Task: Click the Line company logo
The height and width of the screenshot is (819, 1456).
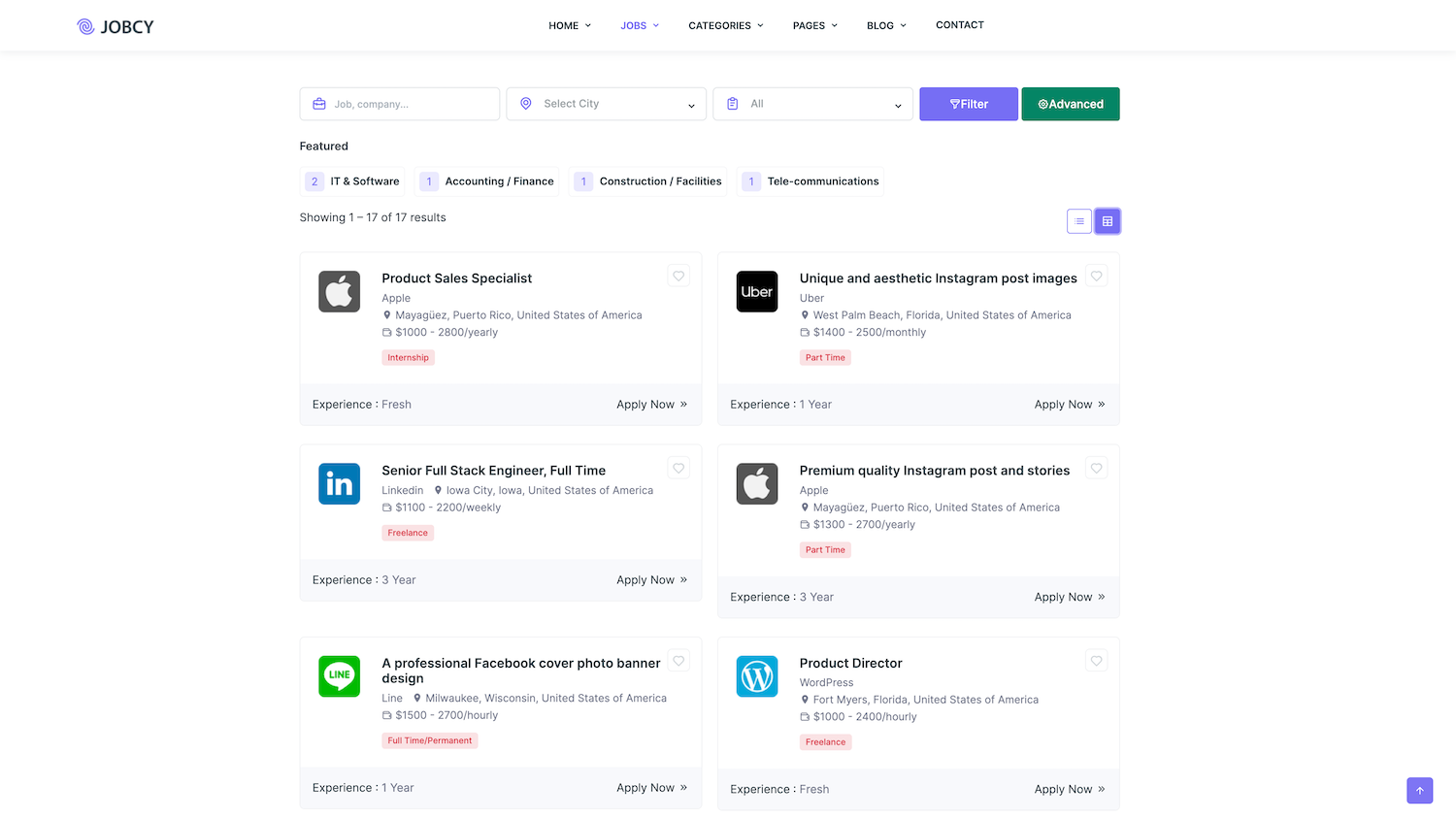Action: [340, 676]
